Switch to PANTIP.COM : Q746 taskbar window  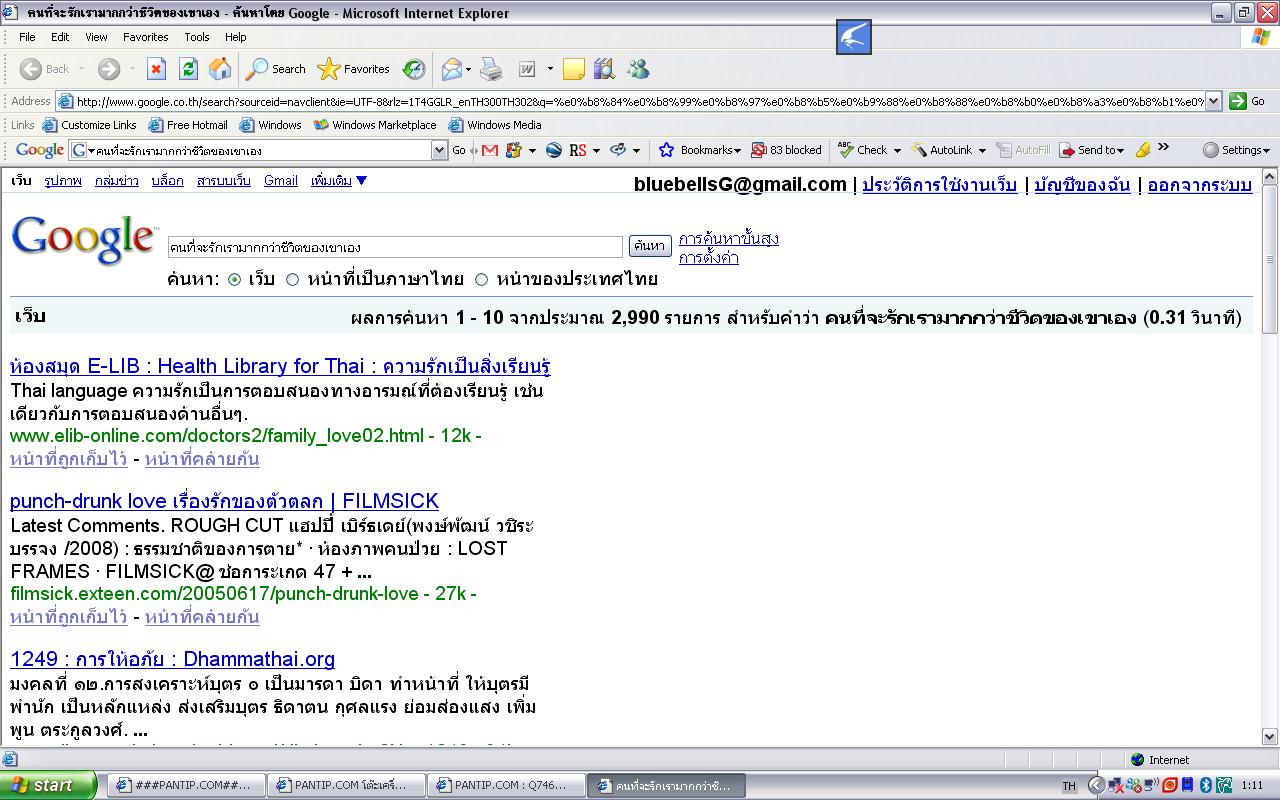[505, 785]
